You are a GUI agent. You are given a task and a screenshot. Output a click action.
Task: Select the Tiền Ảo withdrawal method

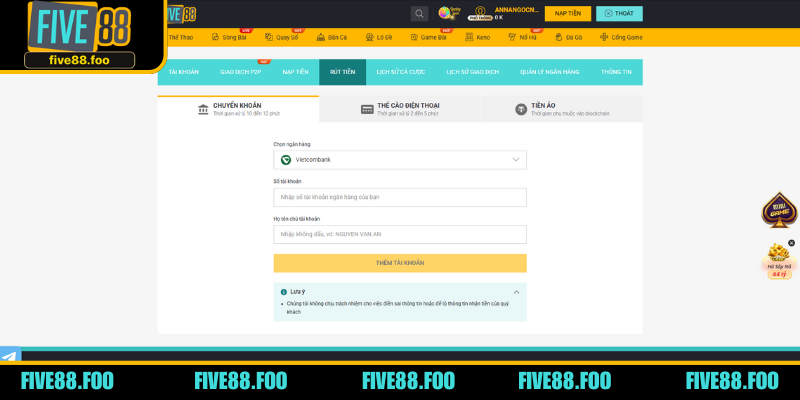pos(561,109)
